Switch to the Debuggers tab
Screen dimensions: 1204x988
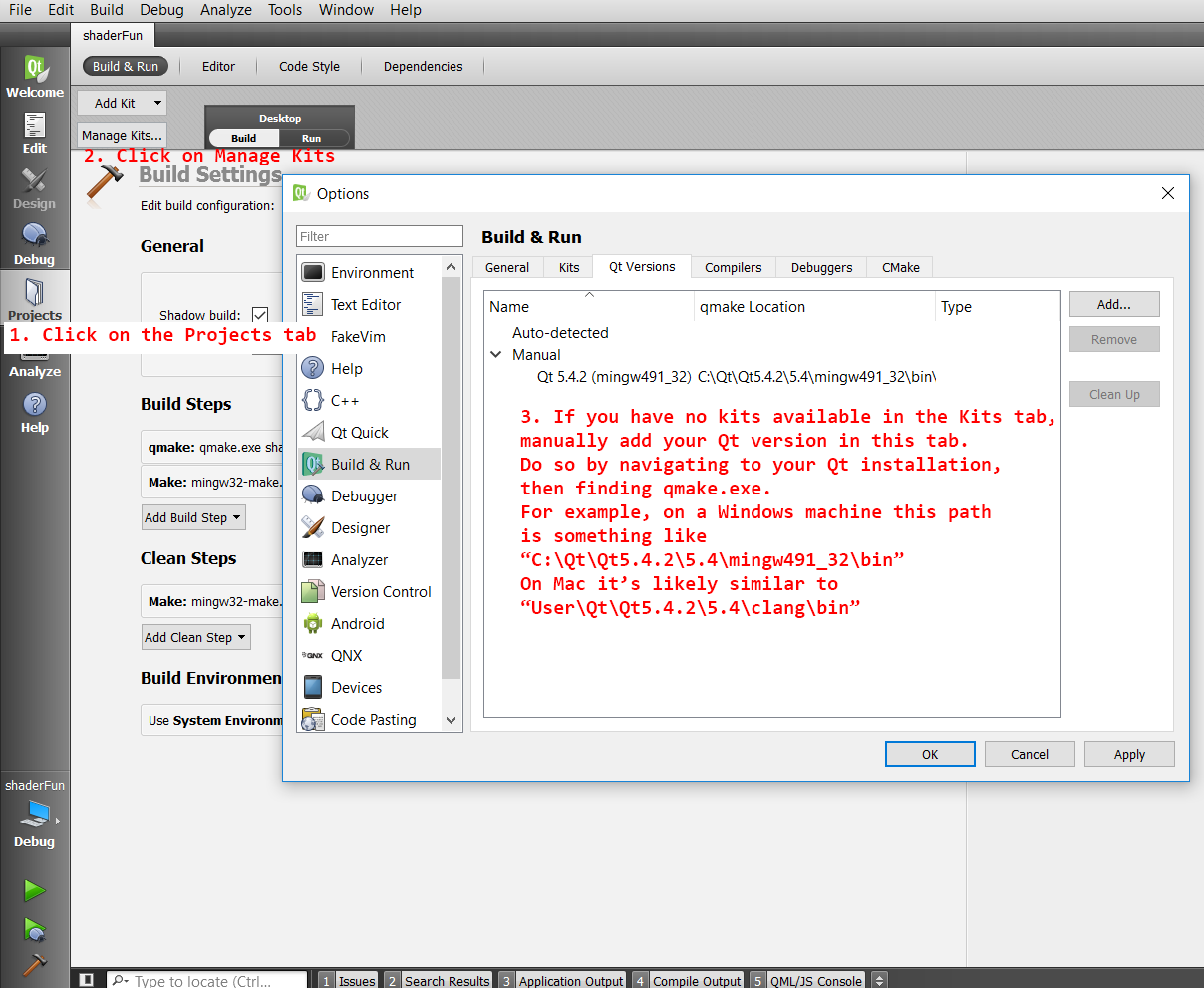821,267
